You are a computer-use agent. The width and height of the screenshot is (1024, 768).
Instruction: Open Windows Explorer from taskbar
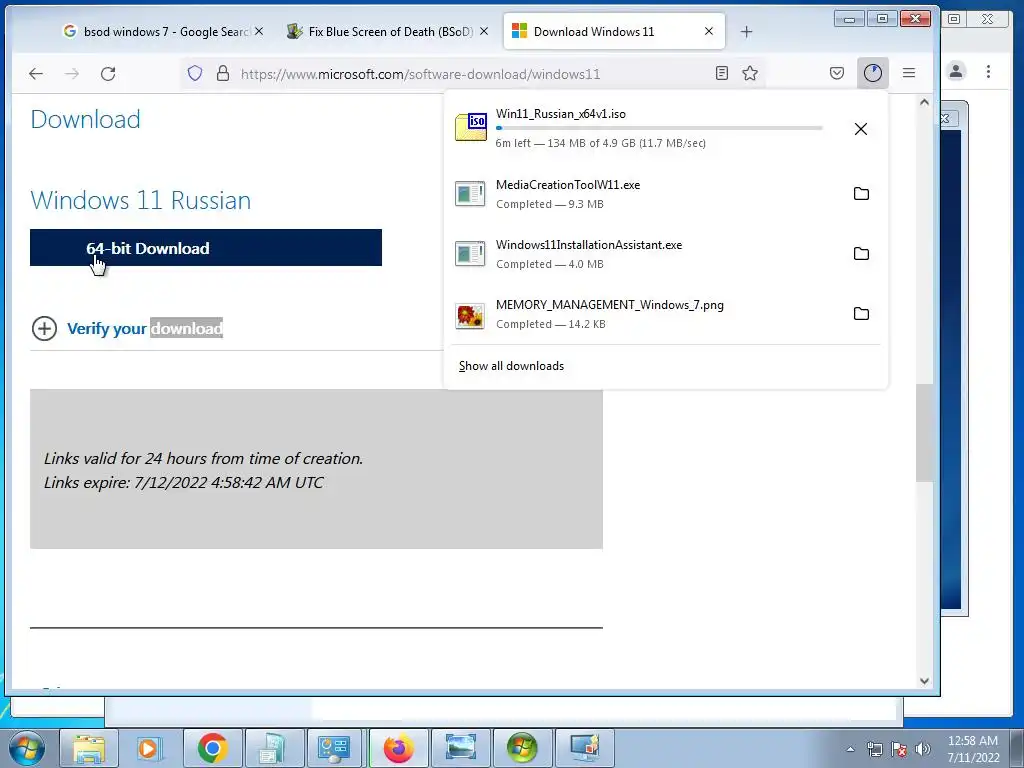(x=89, y=748)
